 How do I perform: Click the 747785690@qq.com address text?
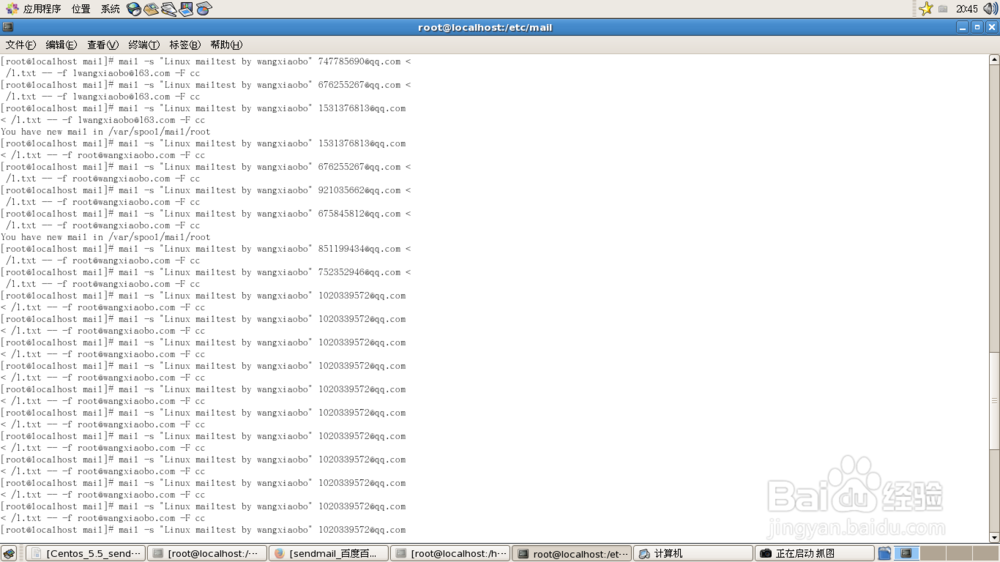(359, 61)
